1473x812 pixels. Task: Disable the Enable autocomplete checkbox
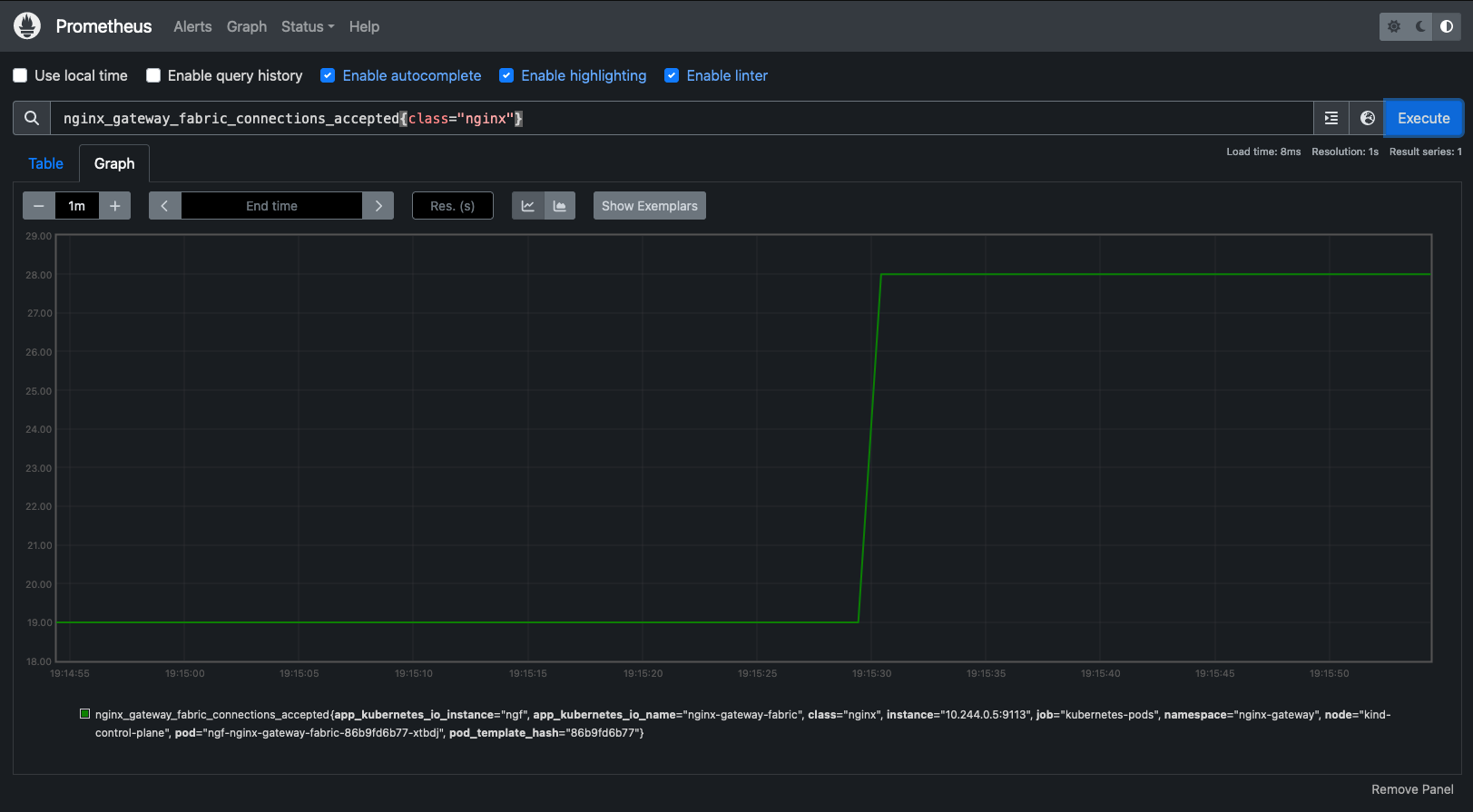328,75
